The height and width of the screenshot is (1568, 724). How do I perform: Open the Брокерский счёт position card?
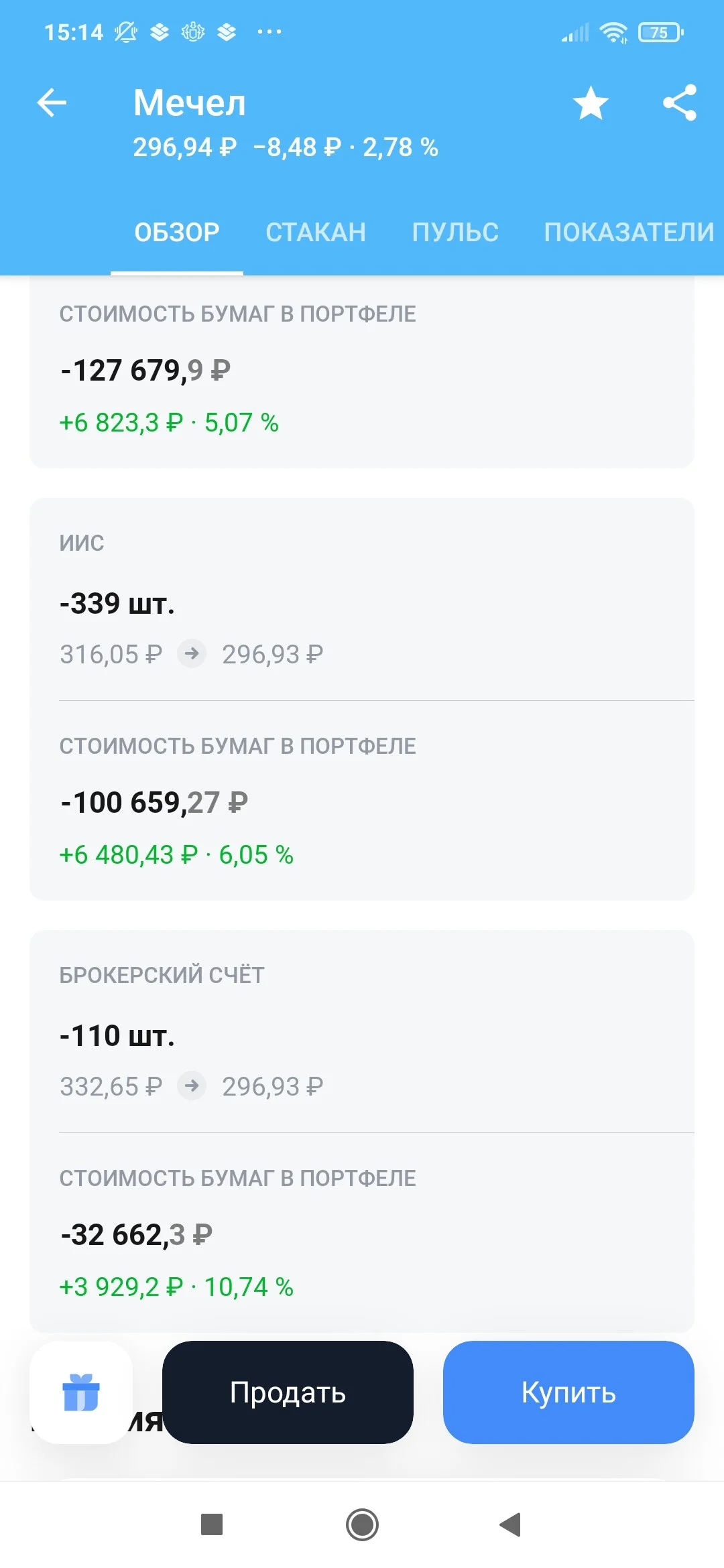[362, 1131]
